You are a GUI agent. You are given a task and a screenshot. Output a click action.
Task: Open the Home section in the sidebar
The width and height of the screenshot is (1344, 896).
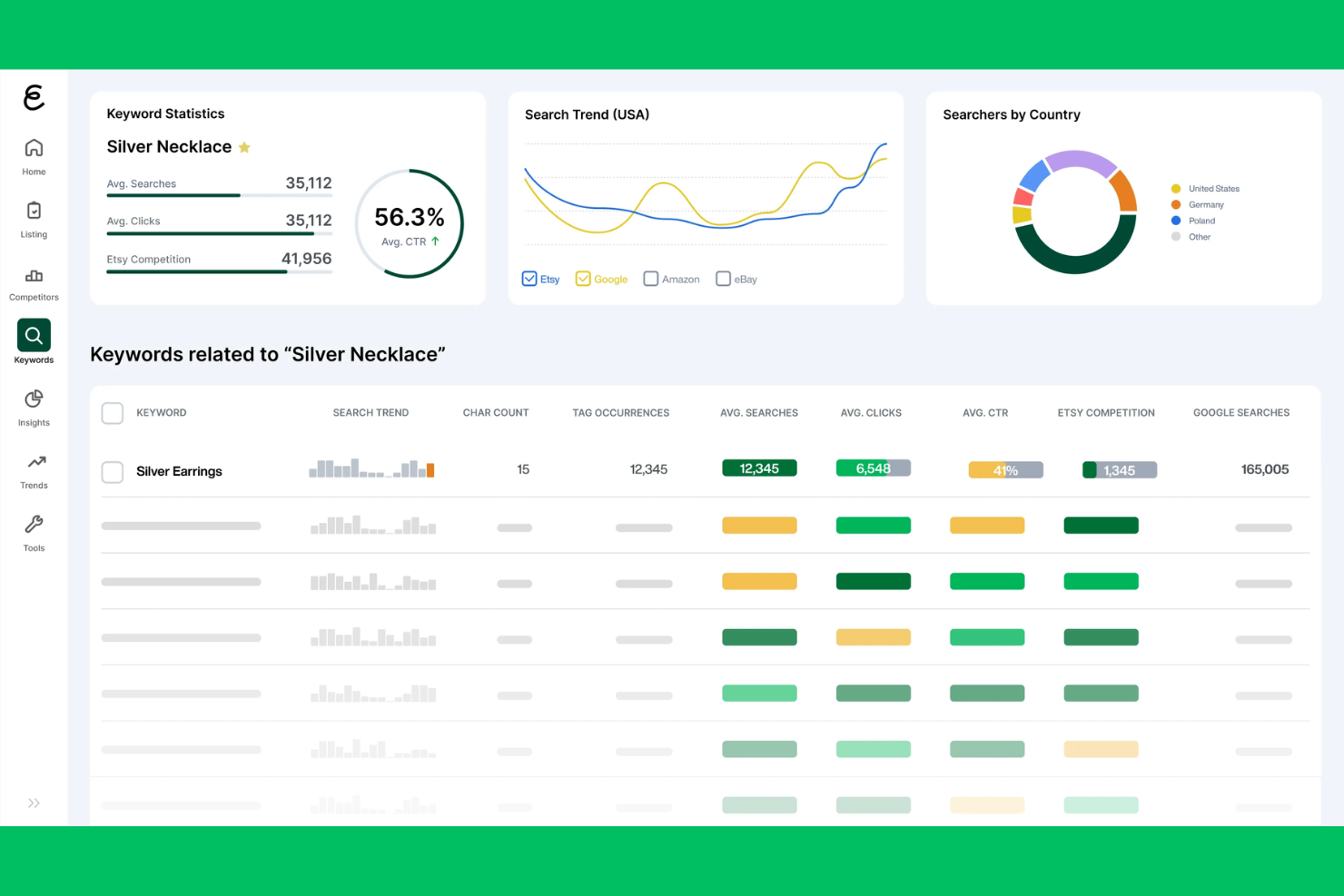point(34,153)
